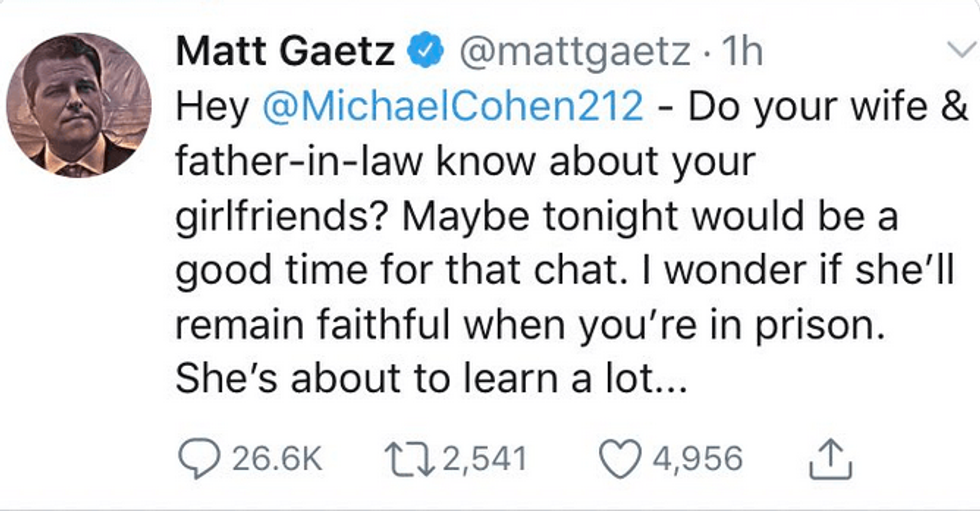
Task: Open the tweet author's profile picture
Action: 78,106
